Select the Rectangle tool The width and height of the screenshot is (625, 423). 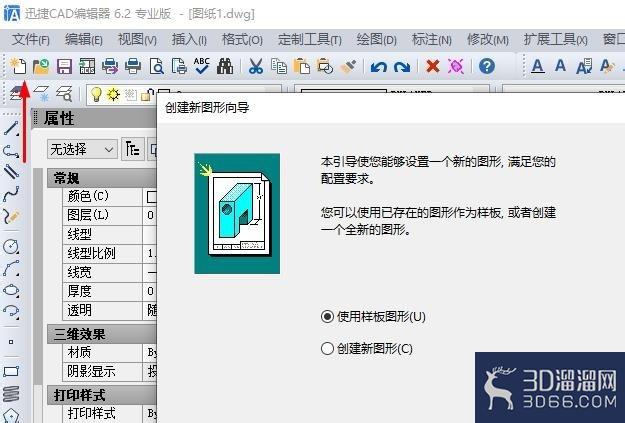tap(11, 372)
